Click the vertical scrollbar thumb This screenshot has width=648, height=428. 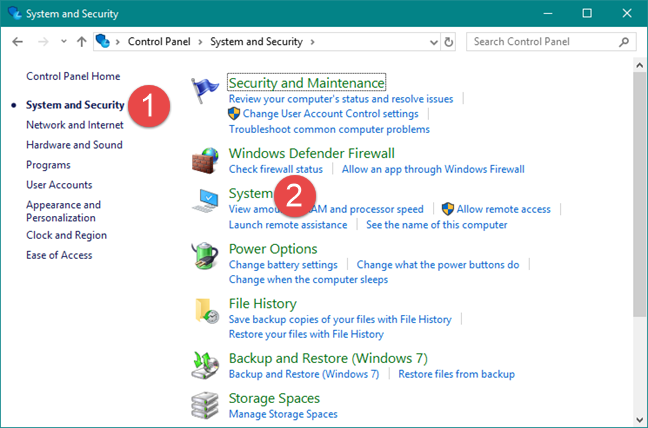click(x=639, y=194)
